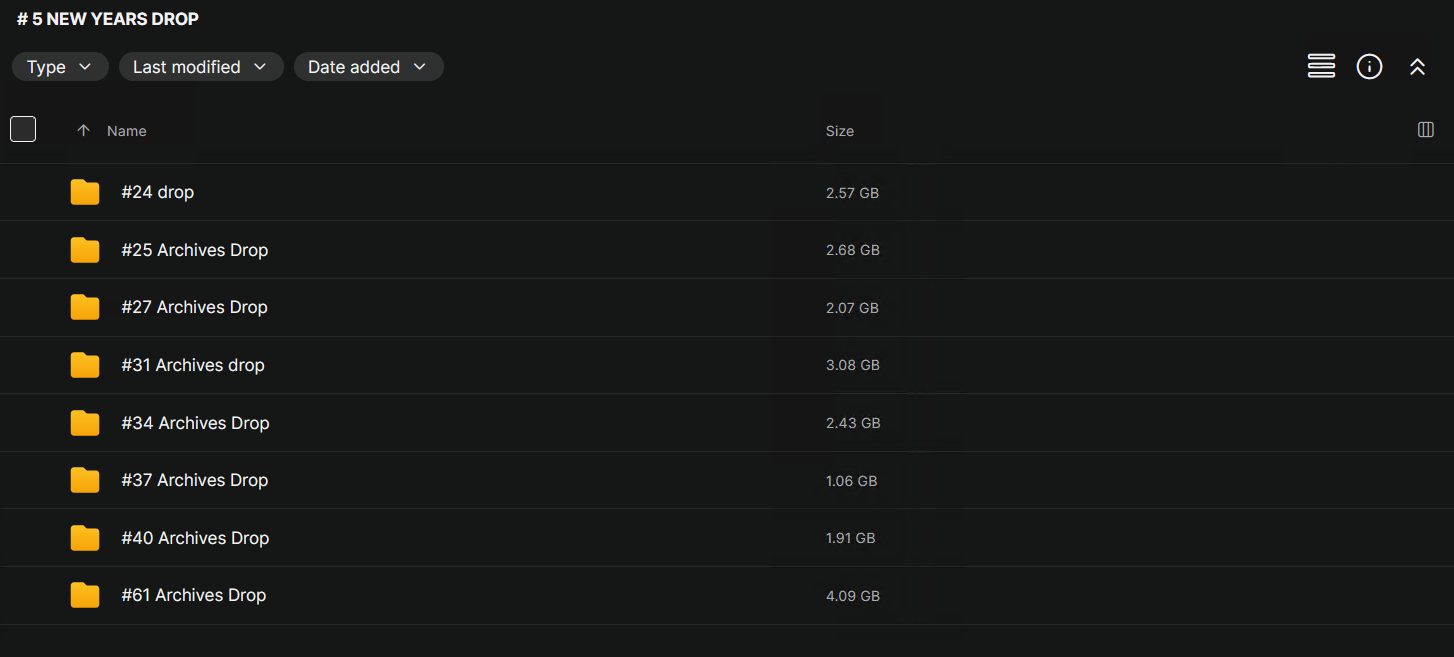
Task: Sort by the Name column header
Action: point(127,131)
